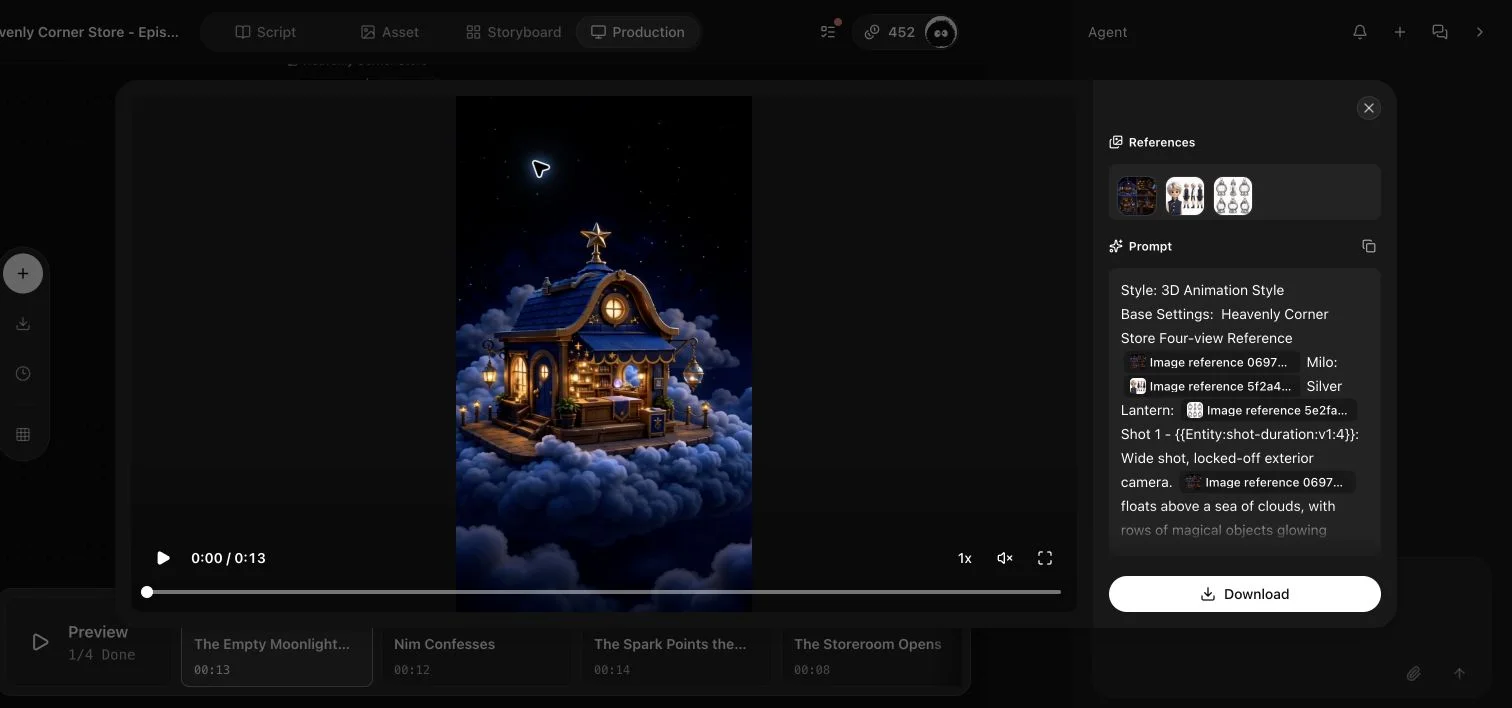Image resolution: width=1512 pixels, height=708 pixels.
Task: Open the first store reference thumbnail
Action: [x=1137, y=196]
